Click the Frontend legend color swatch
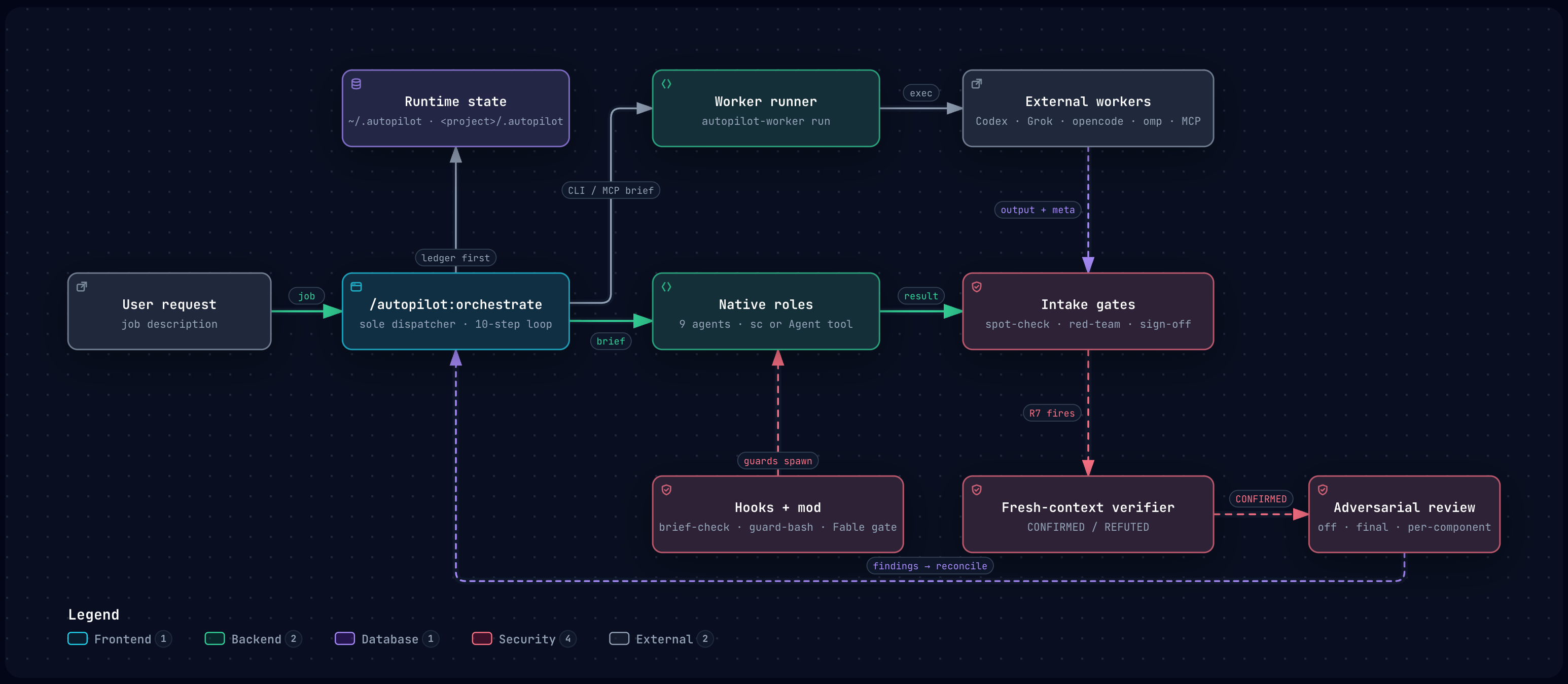1568x684 pixels. click(x=77, y=638)
